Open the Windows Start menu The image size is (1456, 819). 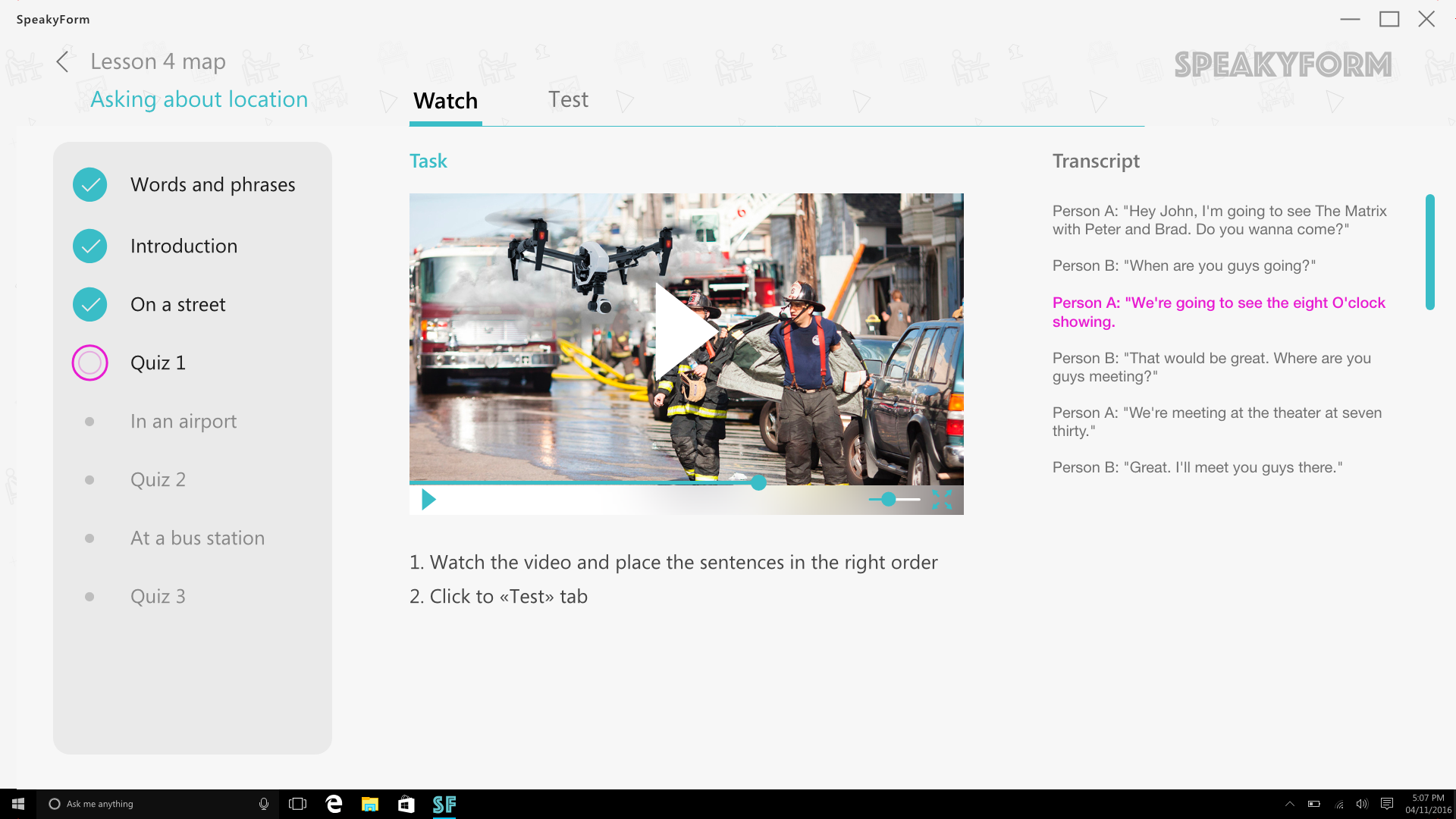tap(18, 804)
